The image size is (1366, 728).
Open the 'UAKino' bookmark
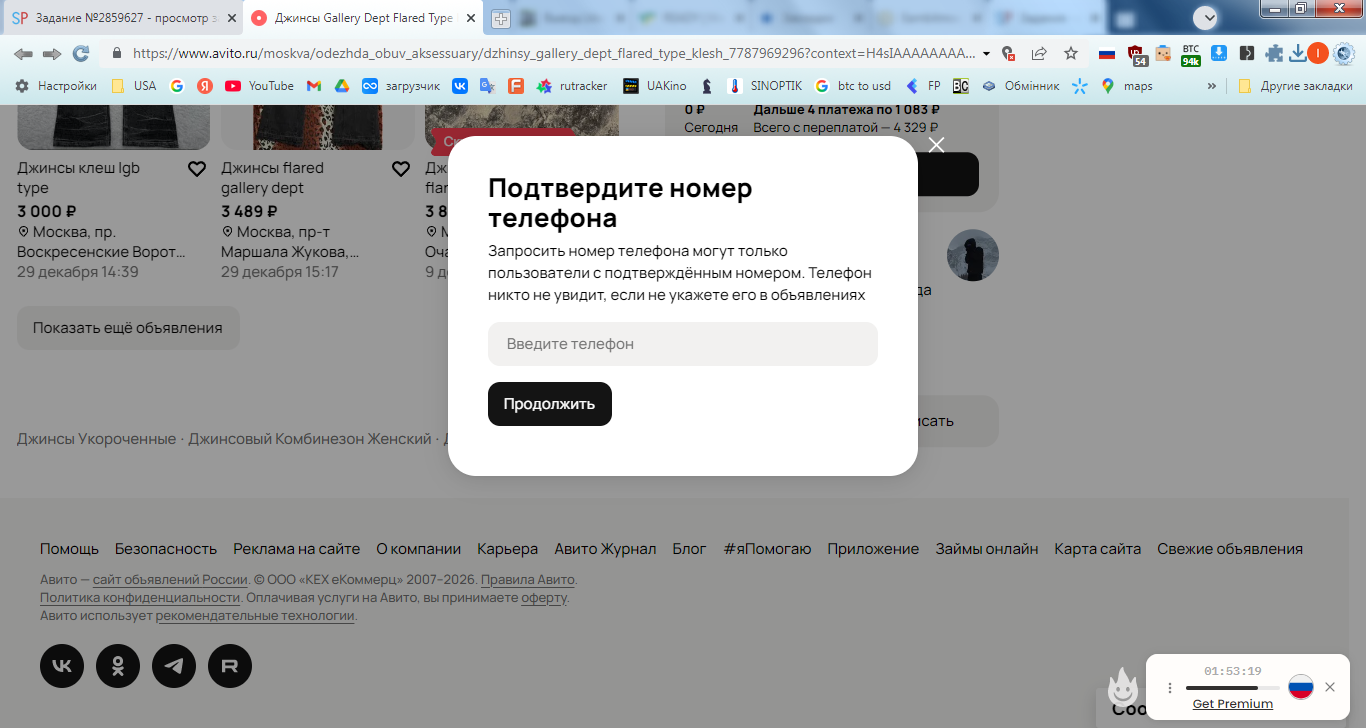(655, 86)
